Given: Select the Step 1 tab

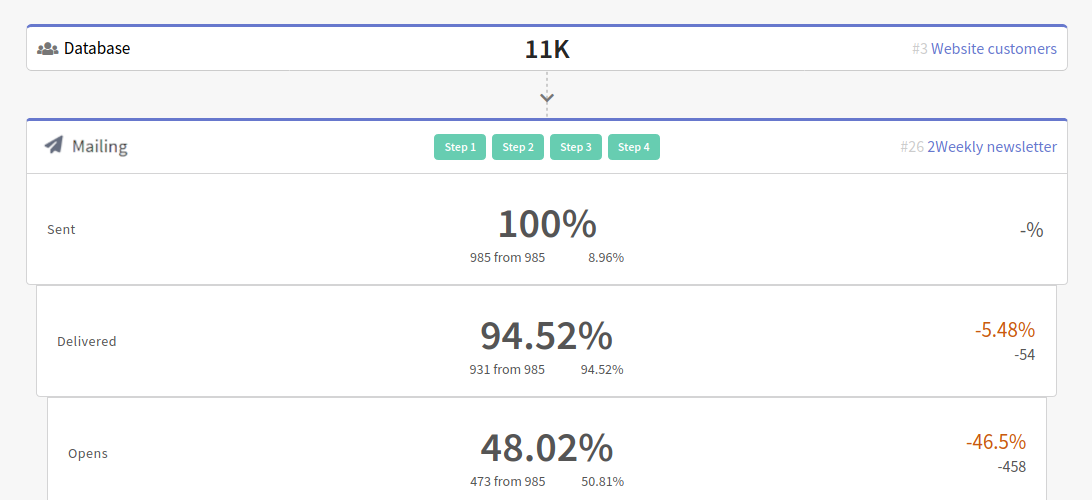Looking at the screenshot, I should (459, 147).
